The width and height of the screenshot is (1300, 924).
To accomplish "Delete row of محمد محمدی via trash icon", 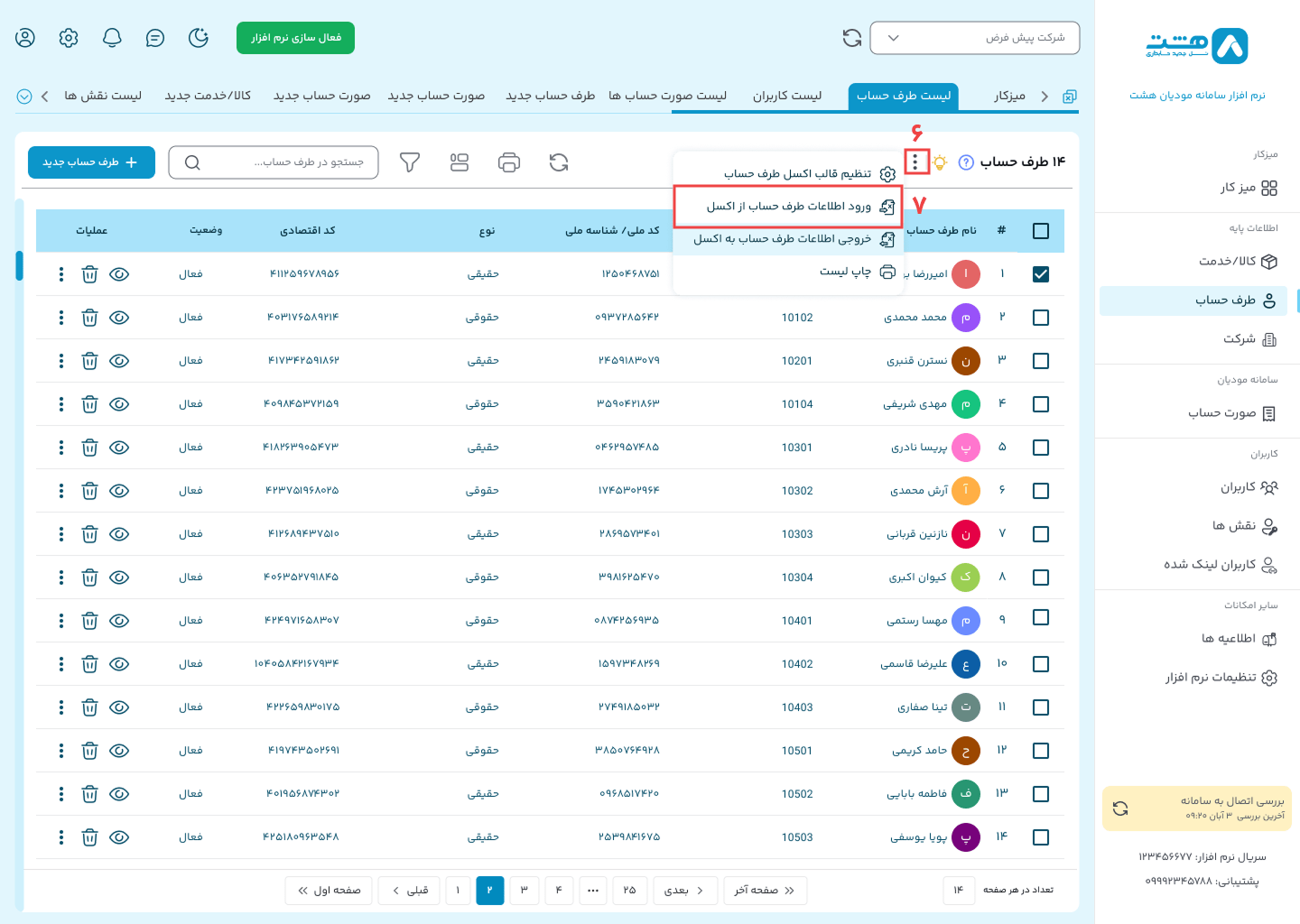I will 89,318.
